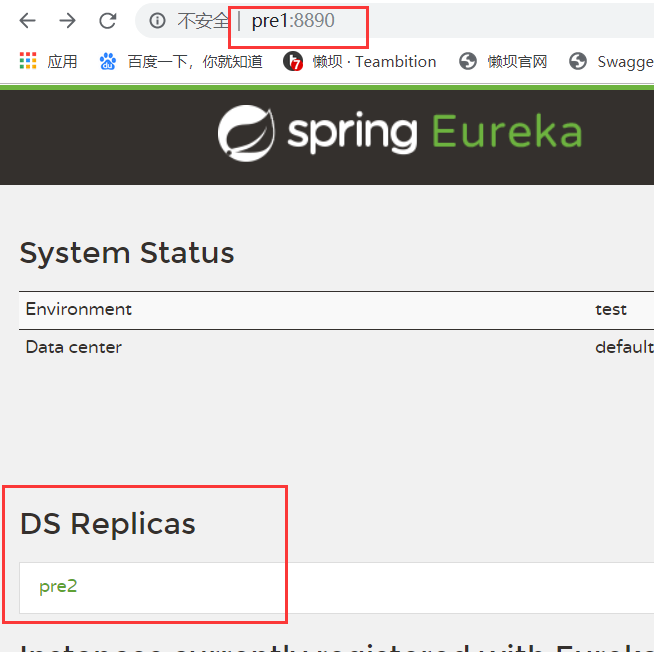Select the environment value test
Image resolution: width=654 pixels, height=652 pixels.
click(x=611, y=310)
